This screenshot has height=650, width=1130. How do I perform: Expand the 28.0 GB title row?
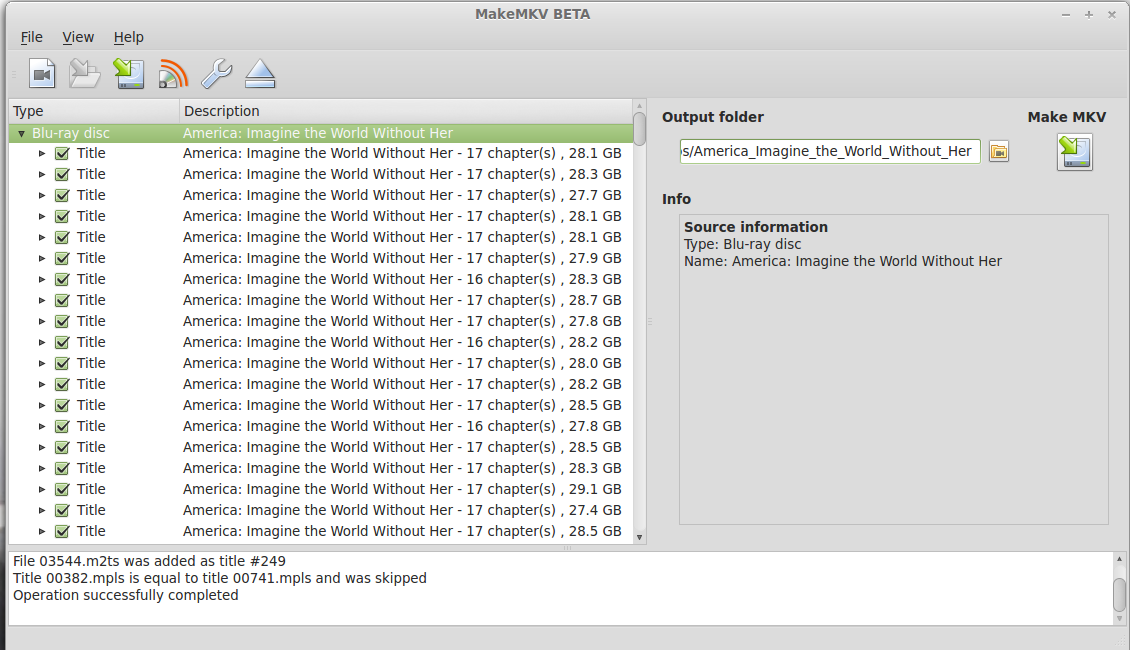click(x=42, y=363)
